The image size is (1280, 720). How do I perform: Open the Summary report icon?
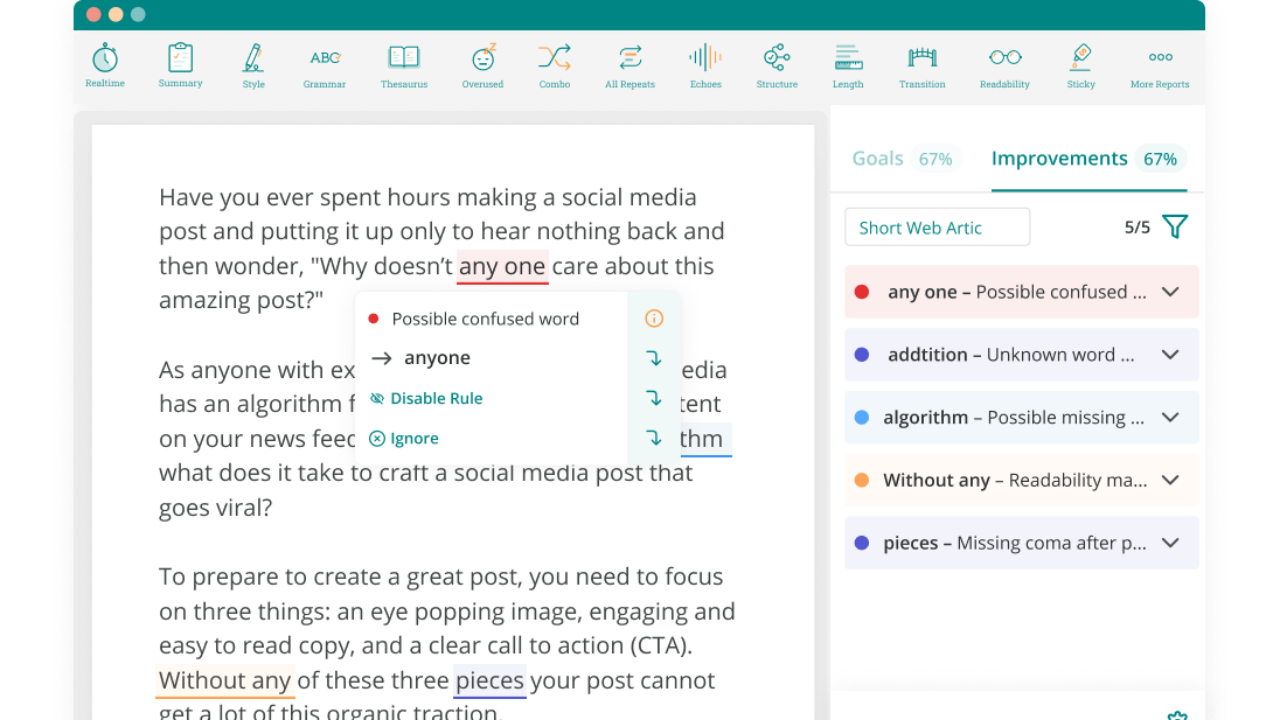pos(180,65)
